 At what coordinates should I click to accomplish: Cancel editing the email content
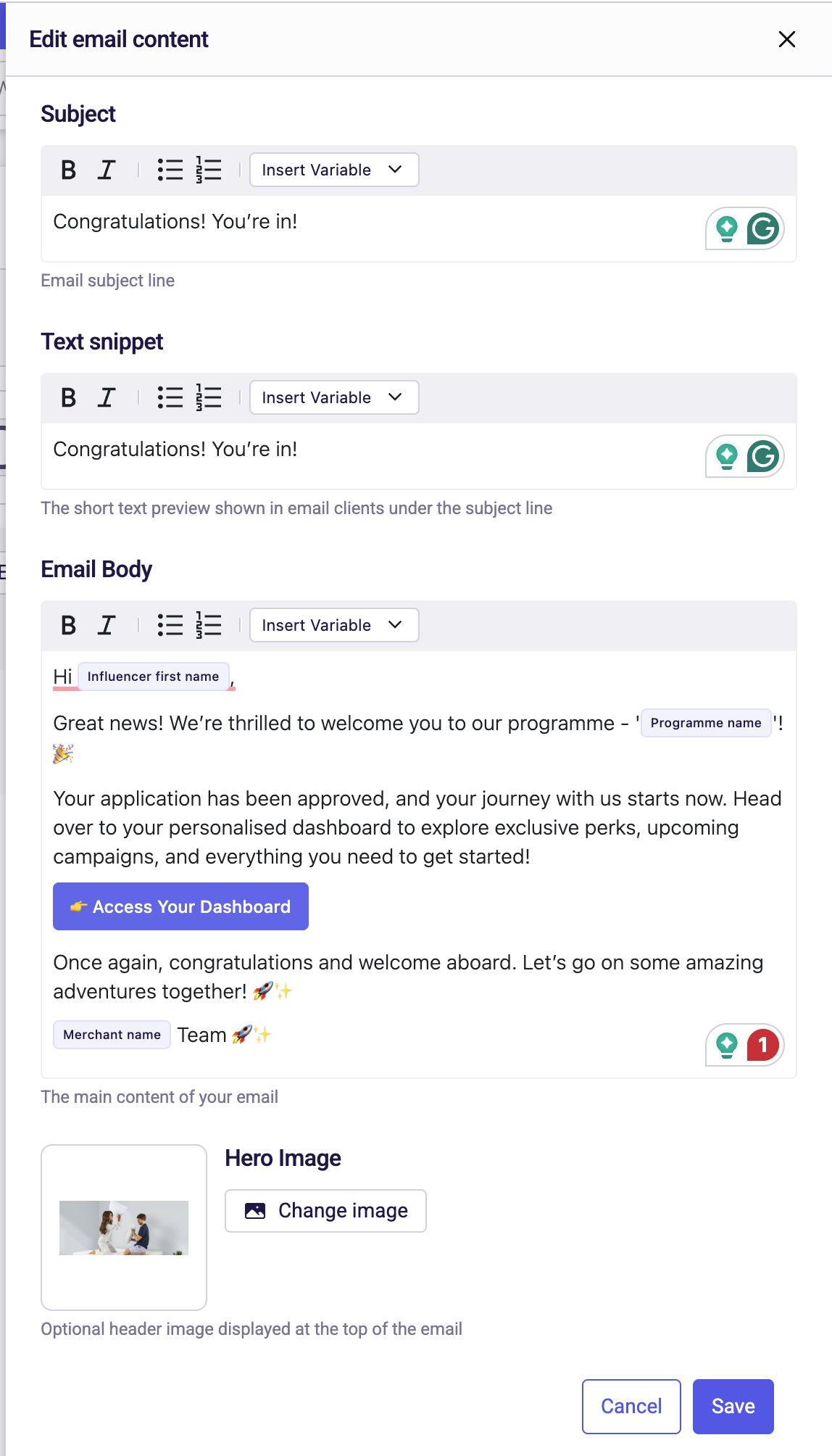tap(631, 1406)
